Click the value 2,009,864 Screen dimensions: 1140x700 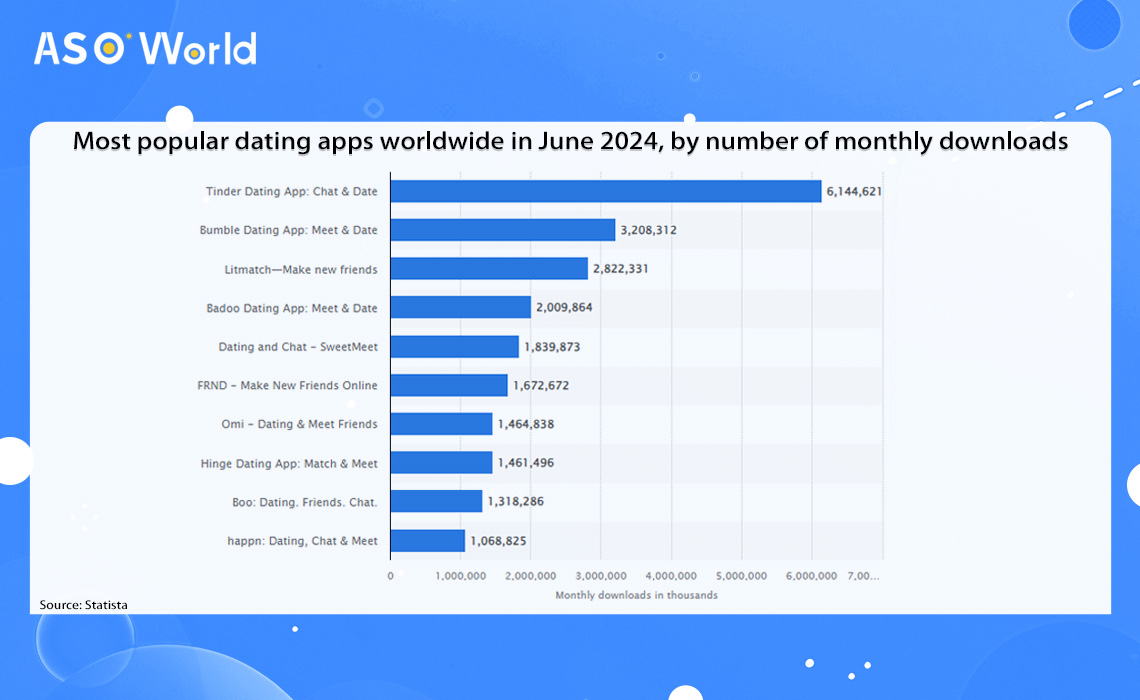pyautogui.click(x=564, y=307)
